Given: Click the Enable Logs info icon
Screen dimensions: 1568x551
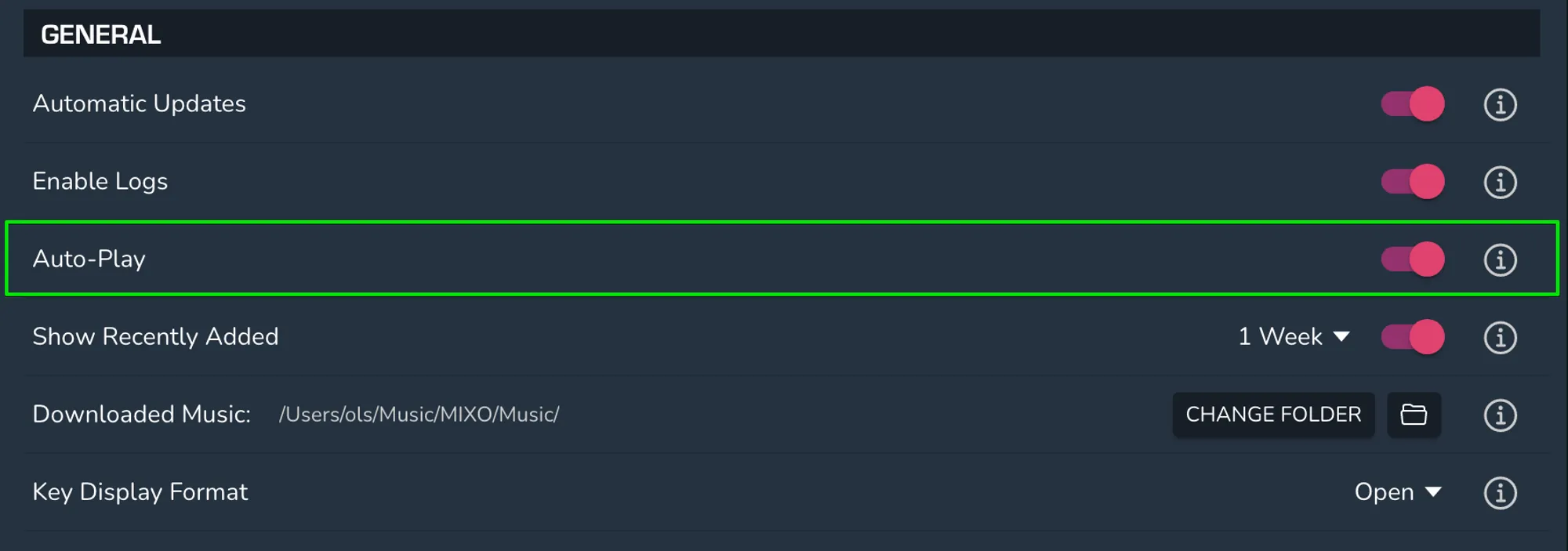Looking at the screenshot, I should (x=1500, y=182).
